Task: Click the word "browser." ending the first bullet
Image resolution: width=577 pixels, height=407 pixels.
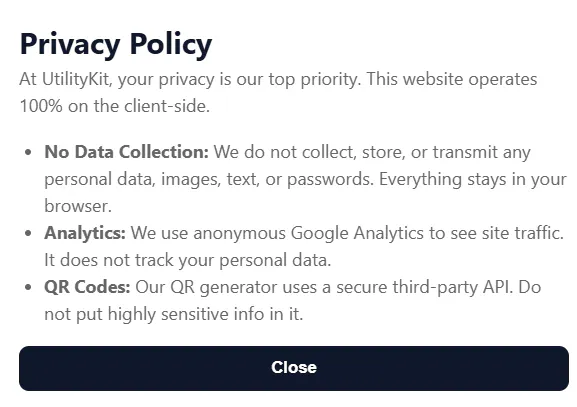Action: (78, 206)
